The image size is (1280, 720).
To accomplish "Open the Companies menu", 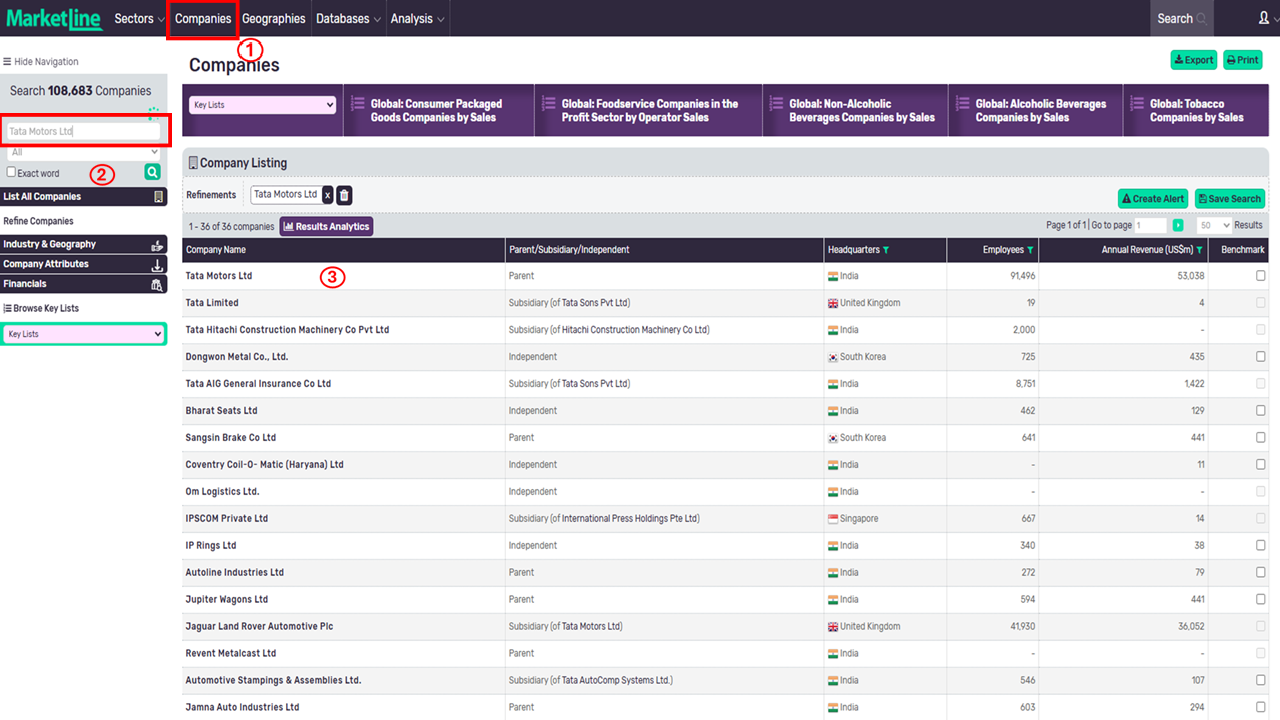I will tap(203, 18).
